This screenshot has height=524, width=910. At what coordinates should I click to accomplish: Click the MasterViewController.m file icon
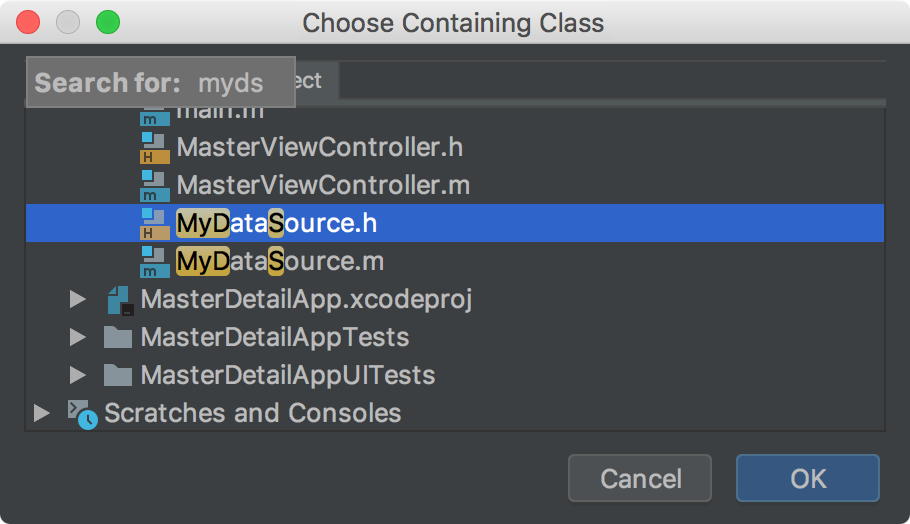tap(154, 186)
